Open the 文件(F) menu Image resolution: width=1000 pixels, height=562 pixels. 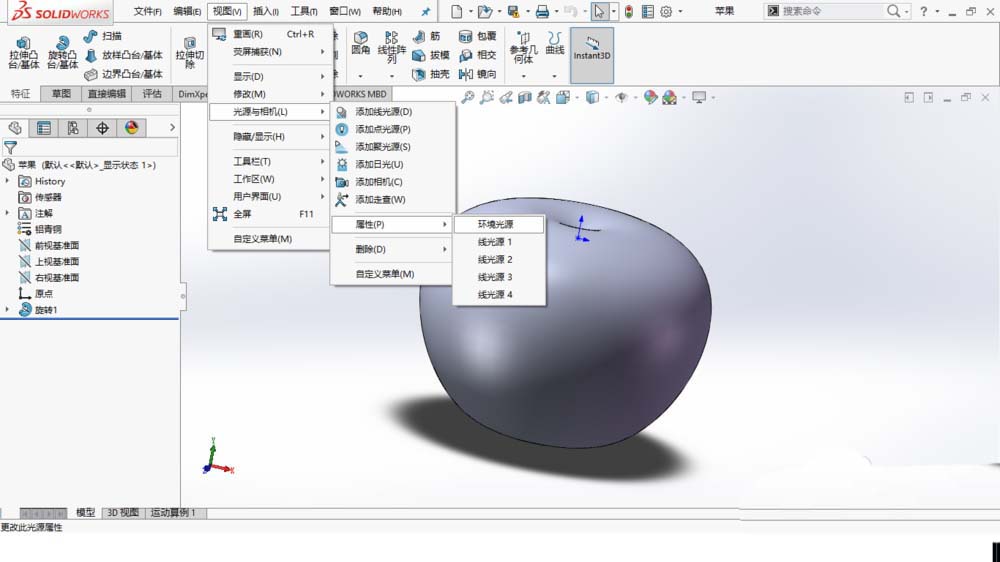[147, 11]
